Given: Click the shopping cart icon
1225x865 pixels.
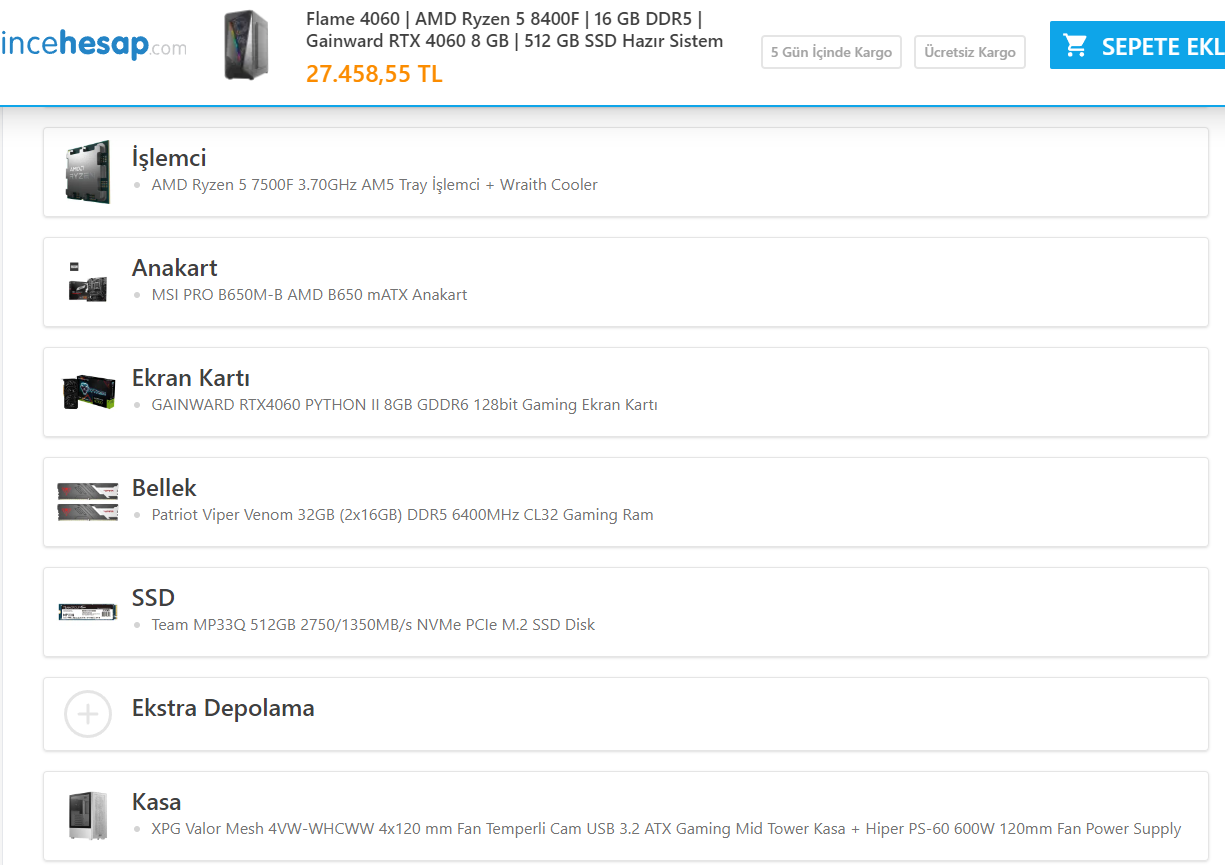Looking at the screenshot, I should click(1075, 46).
